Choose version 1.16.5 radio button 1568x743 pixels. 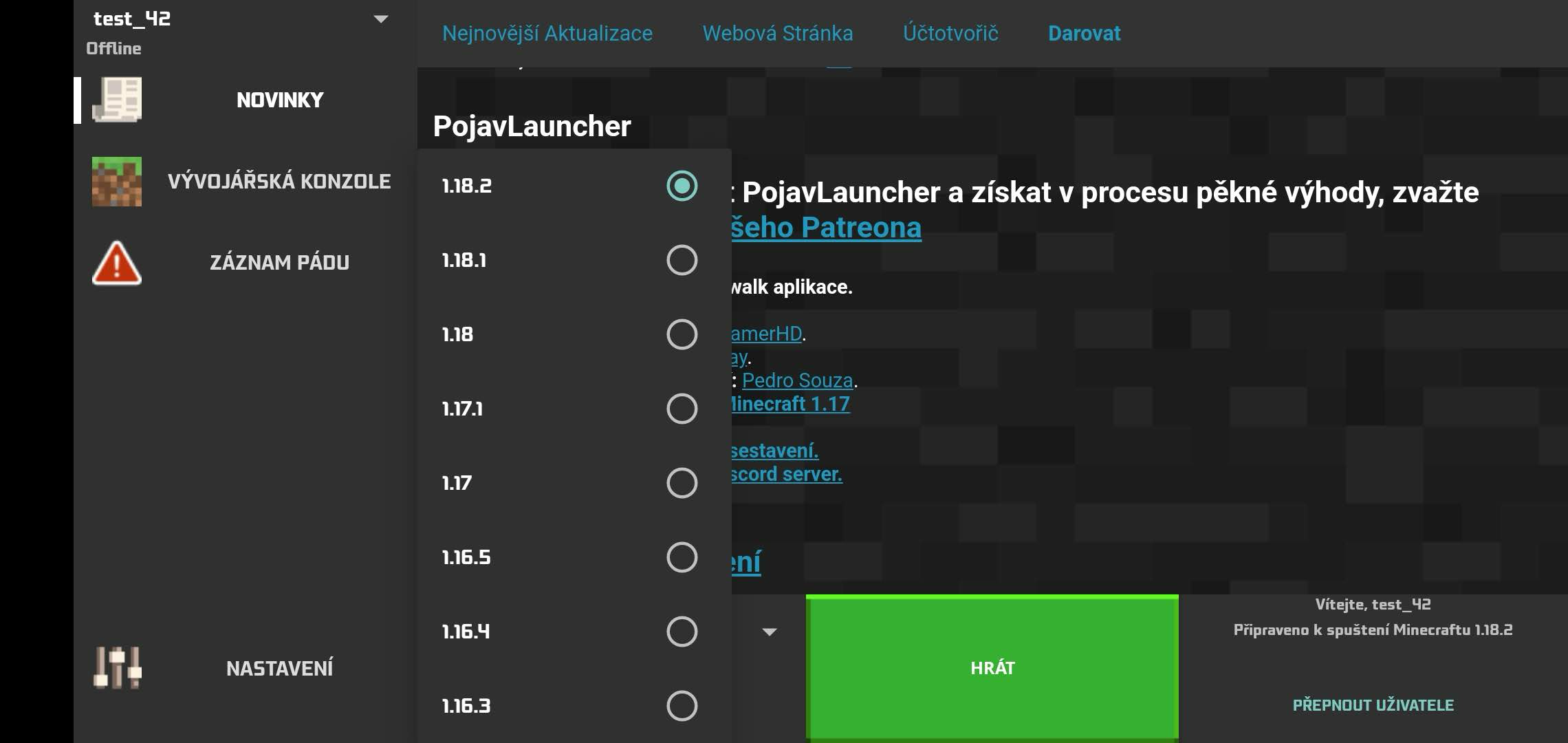682,557
